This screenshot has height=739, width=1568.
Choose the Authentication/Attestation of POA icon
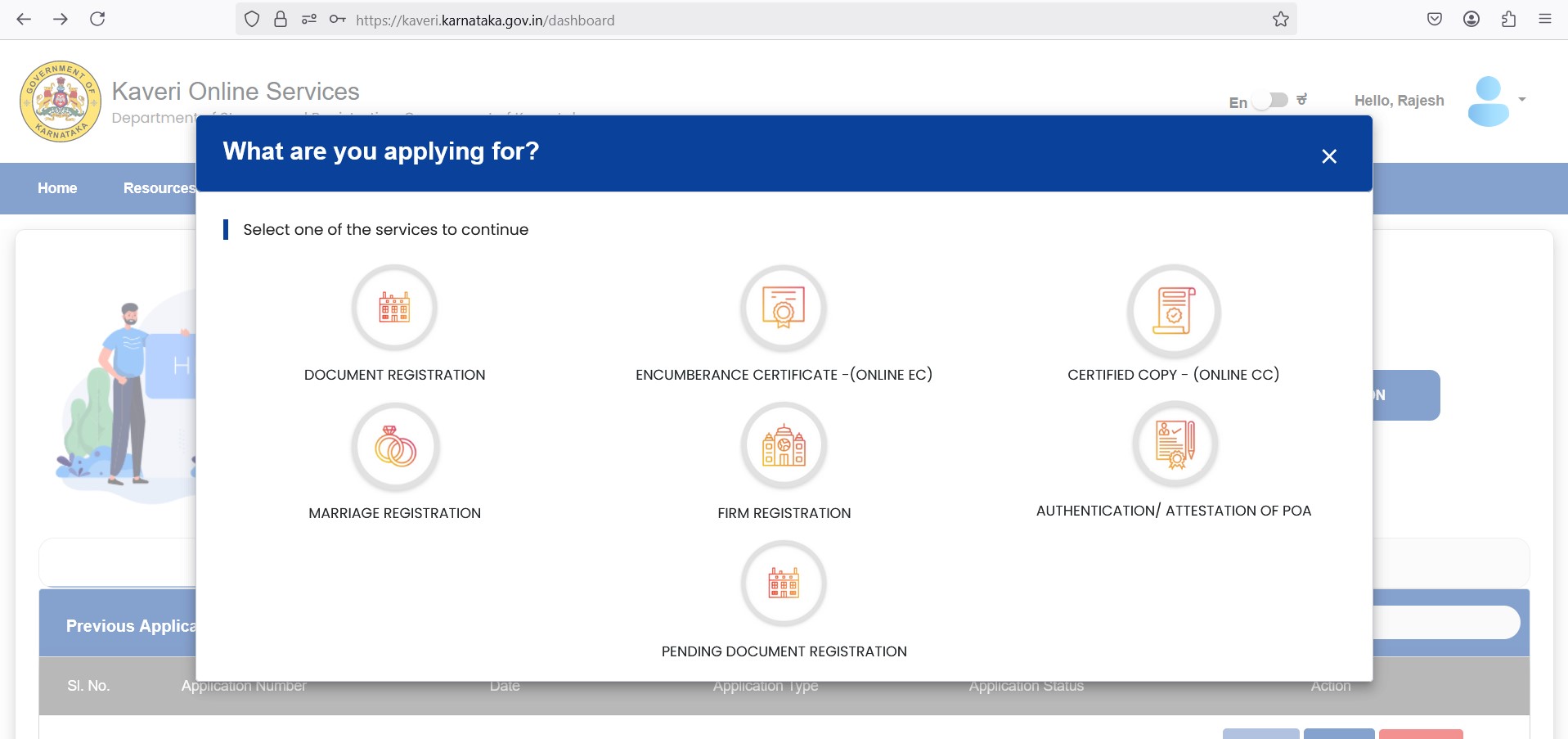coord(1175,444)
